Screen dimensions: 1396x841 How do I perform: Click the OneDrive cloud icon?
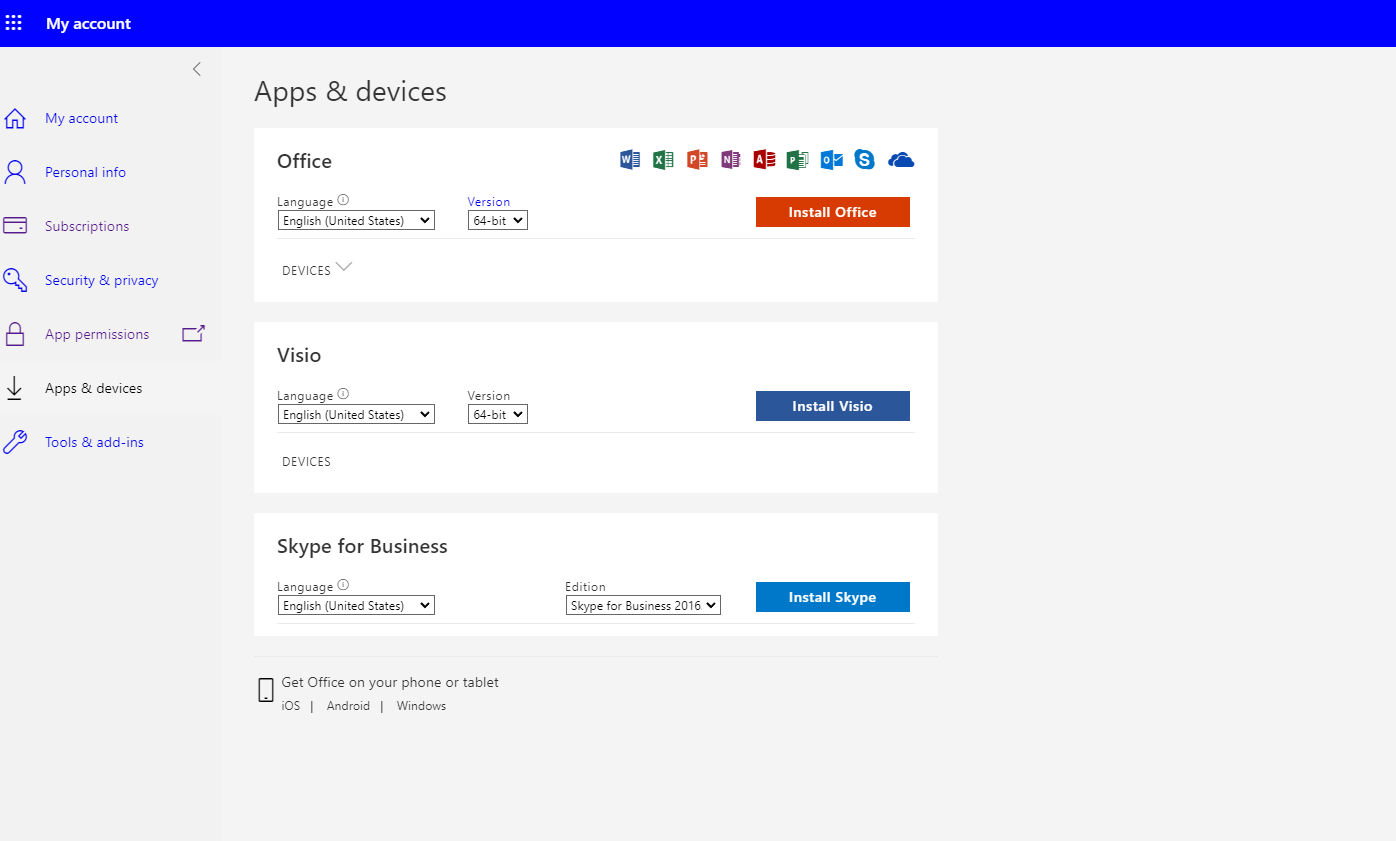[901, 160]
